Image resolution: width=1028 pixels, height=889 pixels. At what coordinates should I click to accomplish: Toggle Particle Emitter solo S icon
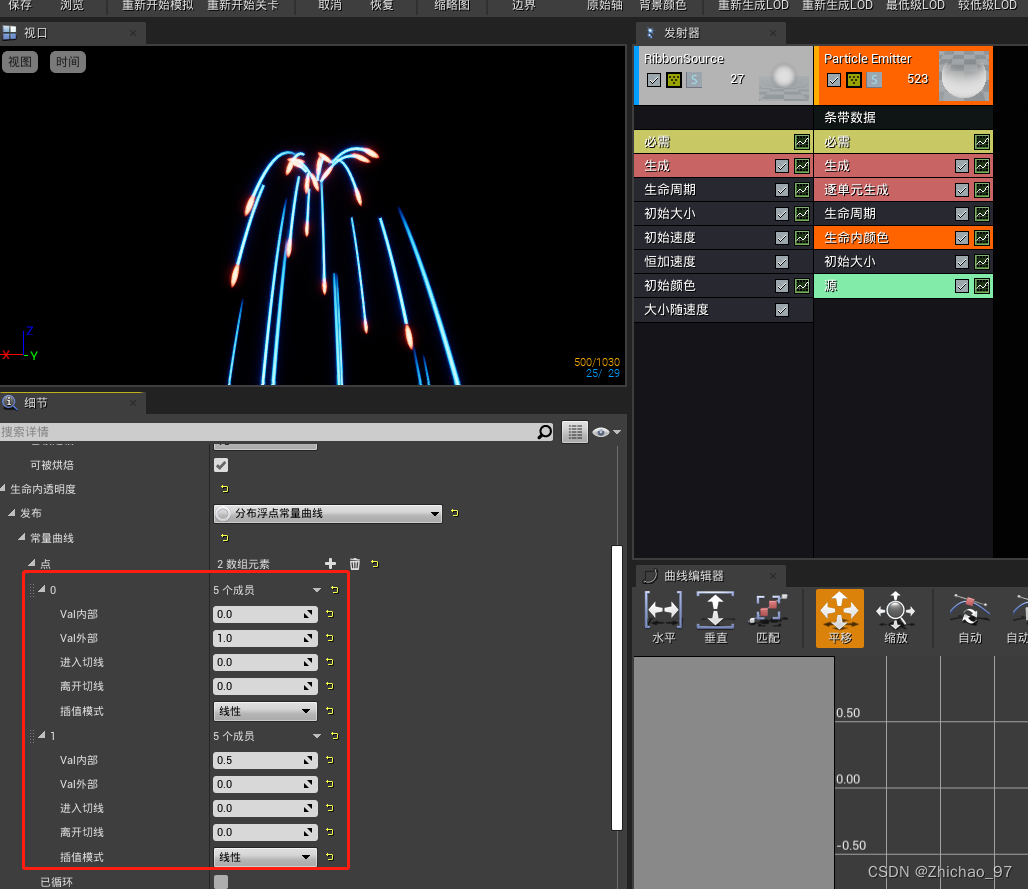874,80
